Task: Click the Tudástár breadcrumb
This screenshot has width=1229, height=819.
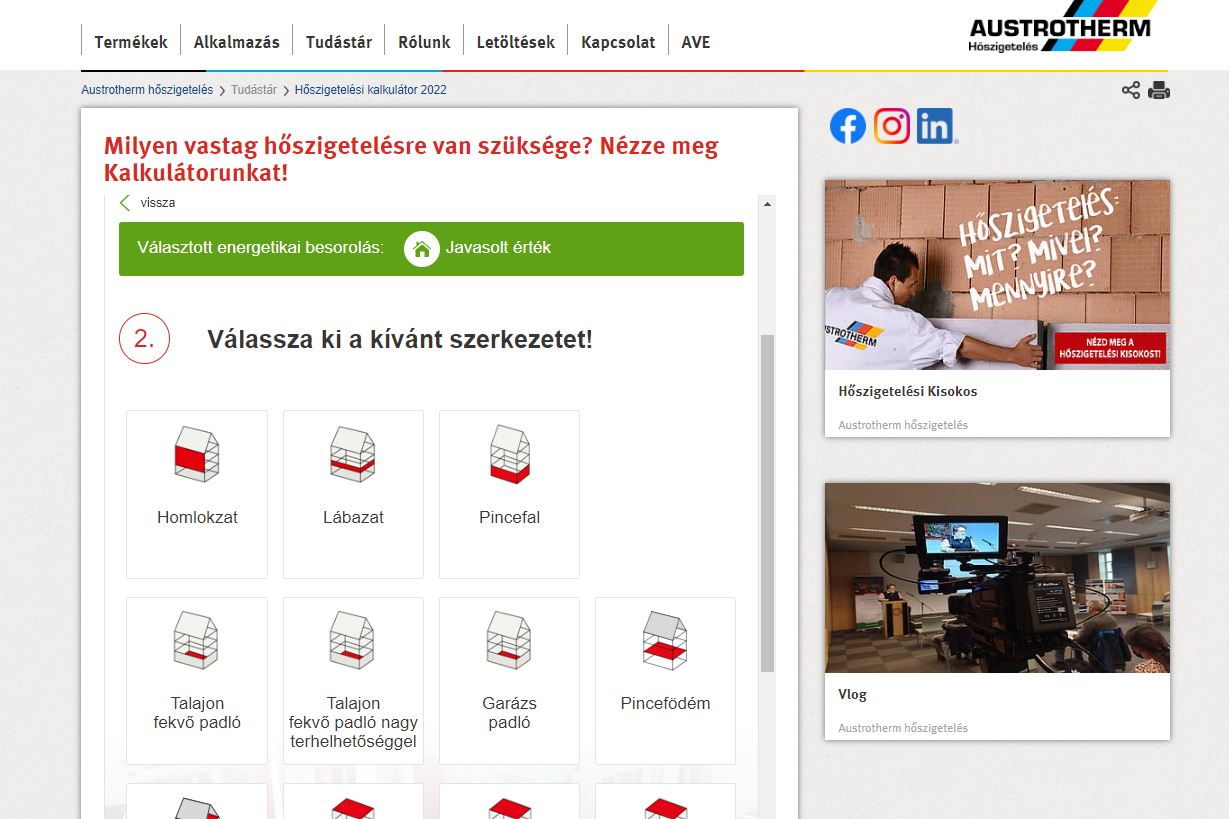Action: click(254, 90)
